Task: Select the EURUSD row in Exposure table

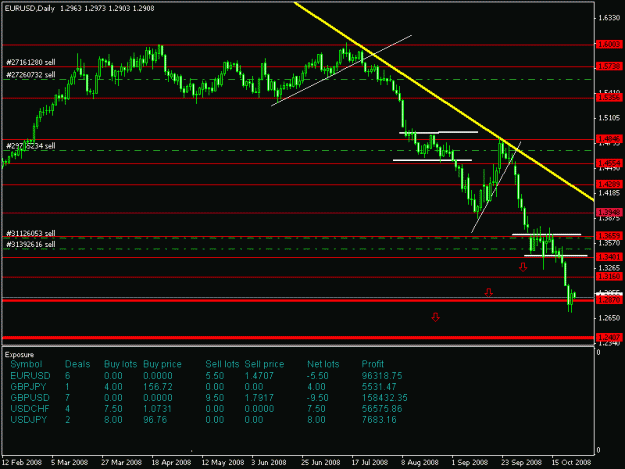Action: coord(206,376)
